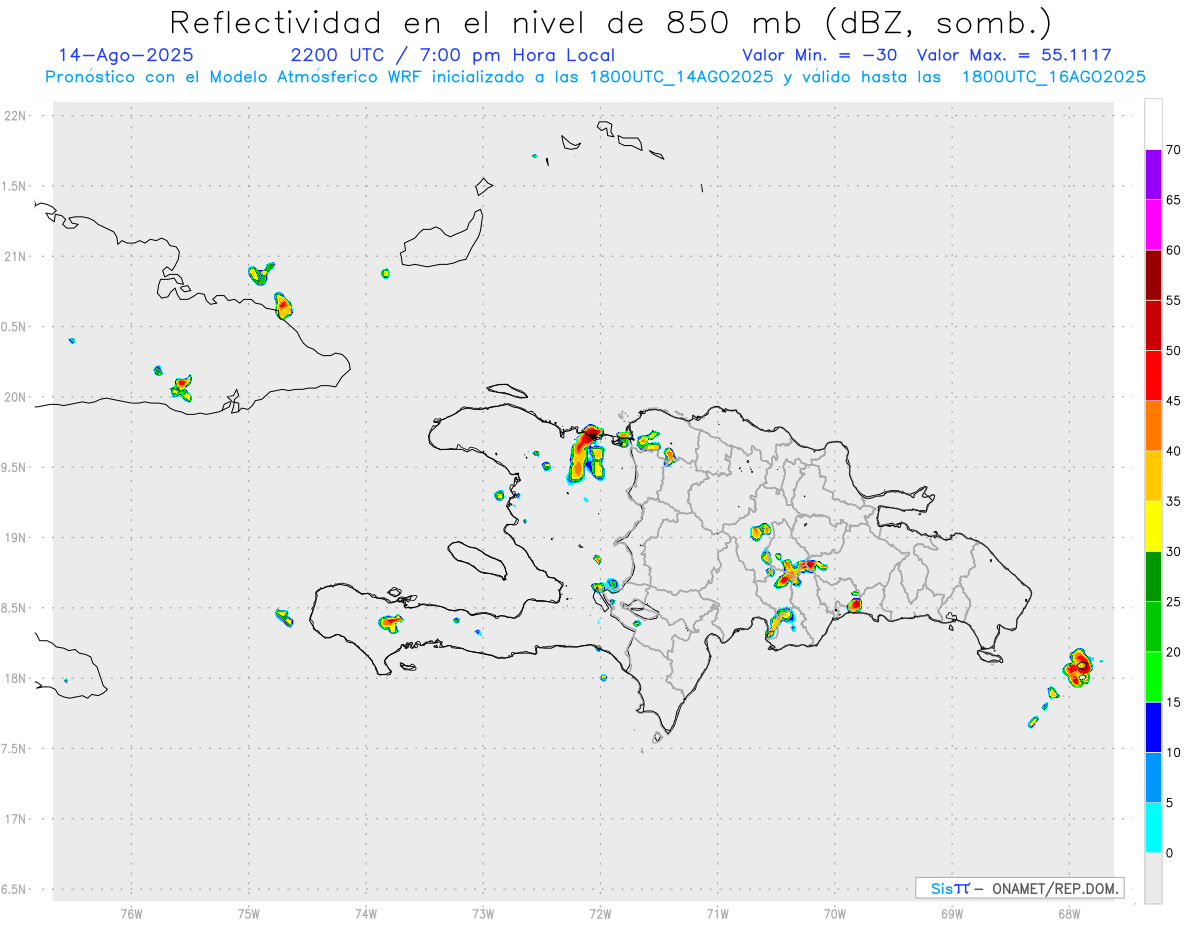
Task: Click the dark blue 10–15 dBZ colorbar segment
Action: (1153, 727)
